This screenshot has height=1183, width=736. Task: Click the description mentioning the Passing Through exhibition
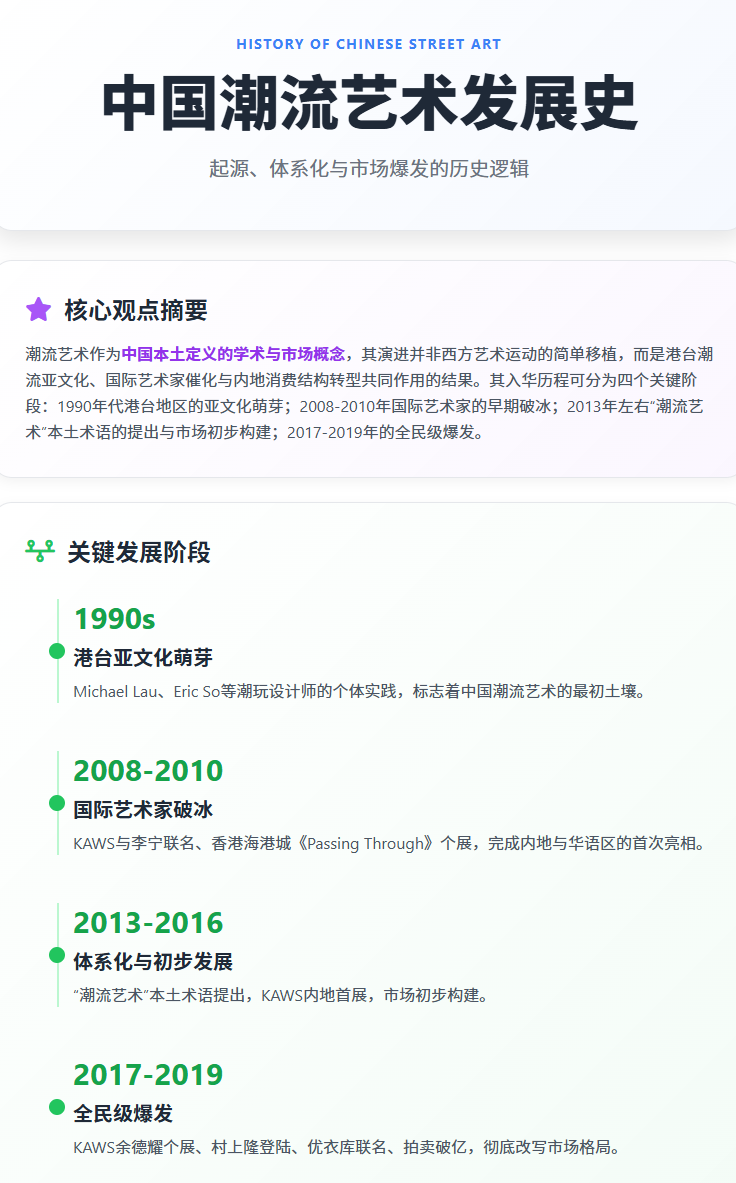pyautogui.click(x=389, y=843)
